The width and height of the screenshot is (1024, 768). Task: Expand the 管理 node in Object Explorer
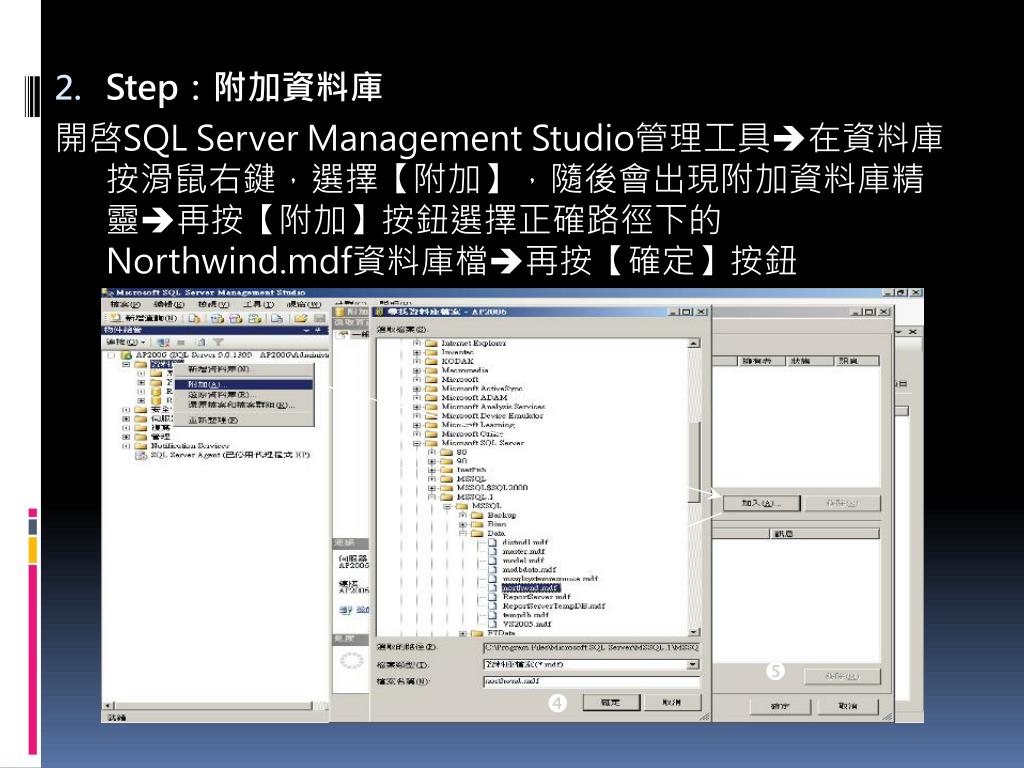(126, 436)
